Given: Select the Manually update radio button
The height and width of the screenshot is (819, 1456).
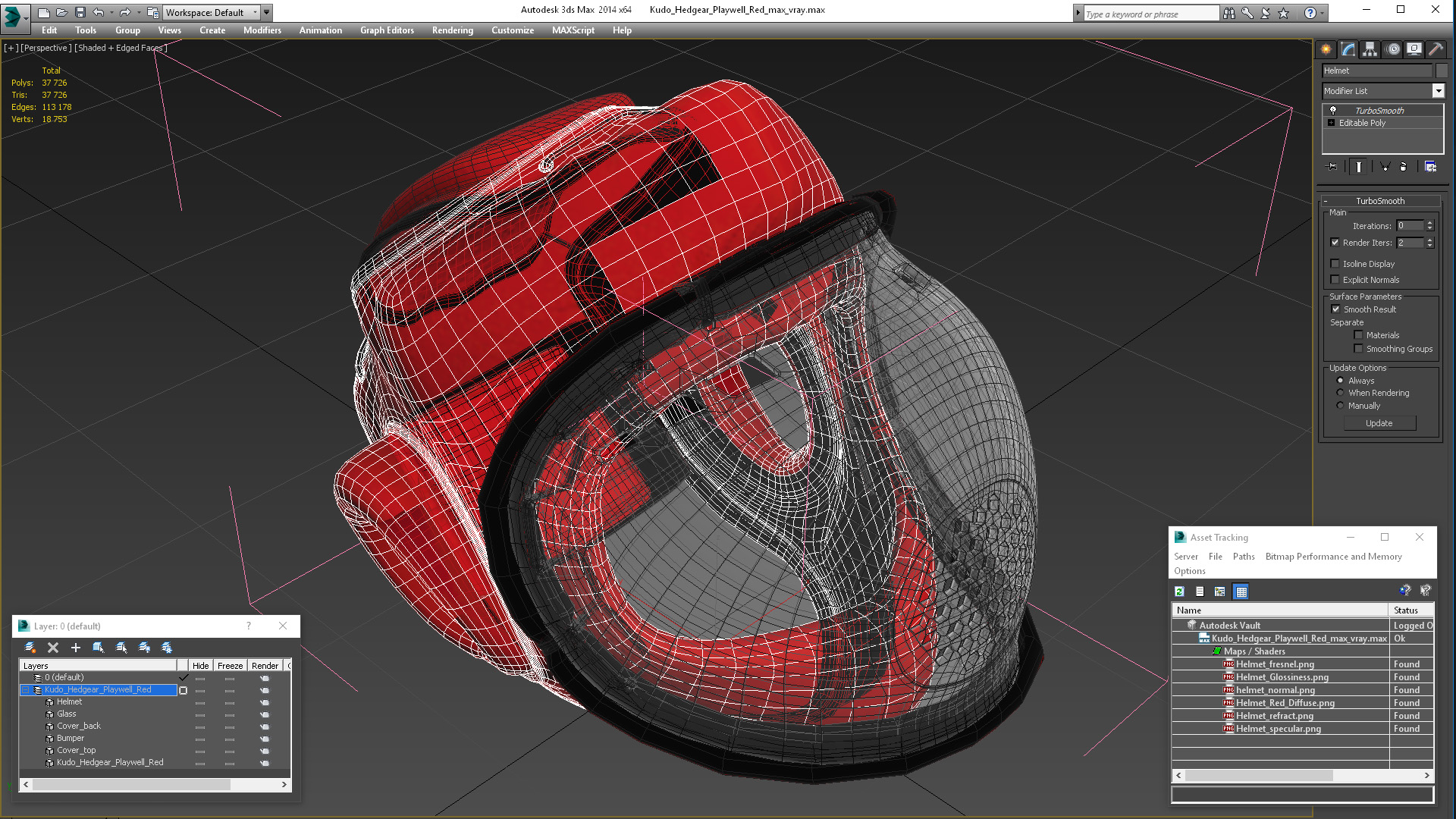Looking at the screenshot, I should tap(1340, 406).
